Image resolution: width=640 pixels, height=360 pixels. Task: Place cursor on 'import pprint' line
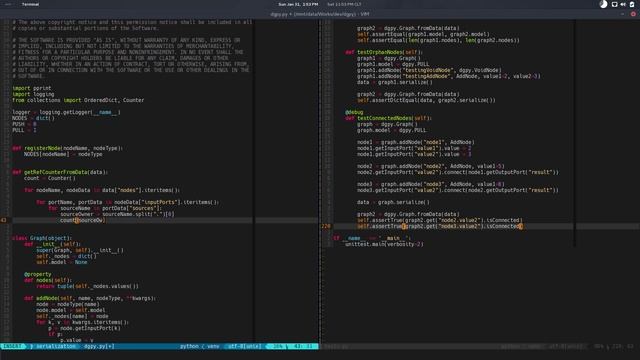[x=31, y=88]
